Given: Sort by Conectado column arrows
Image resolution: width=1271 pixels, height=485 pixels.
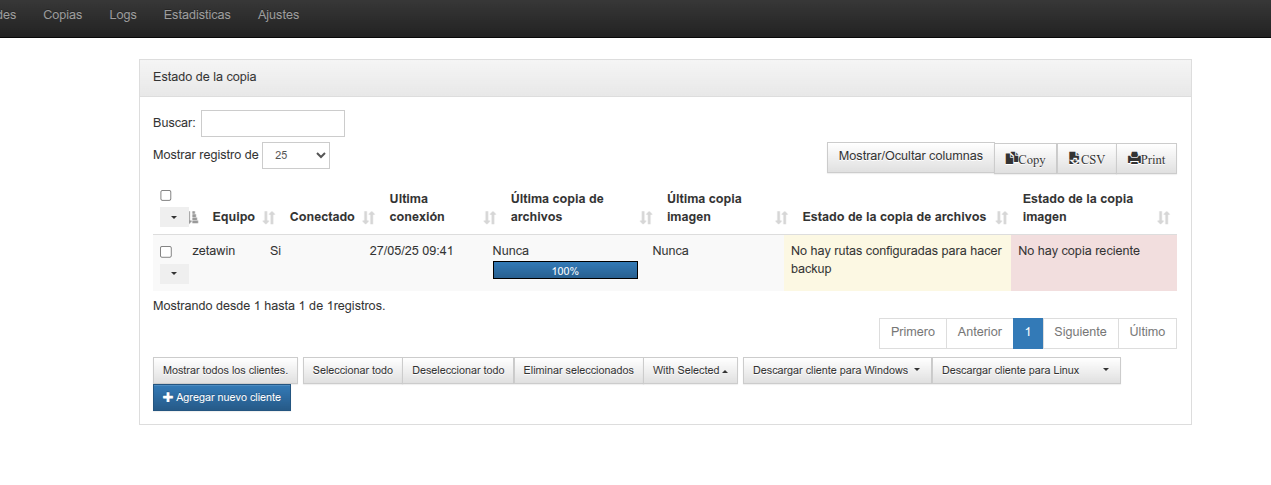Looking at the screenshot, I should click(368, 217).
